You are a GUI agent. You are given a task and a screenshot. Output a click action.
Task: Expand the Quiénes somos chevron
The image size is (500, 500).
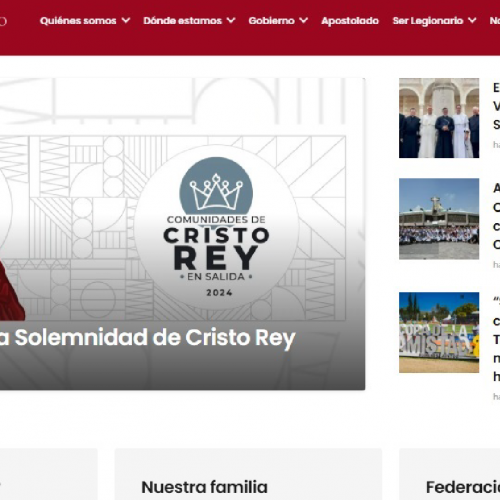pyautogui.click(x=126, y=21)
